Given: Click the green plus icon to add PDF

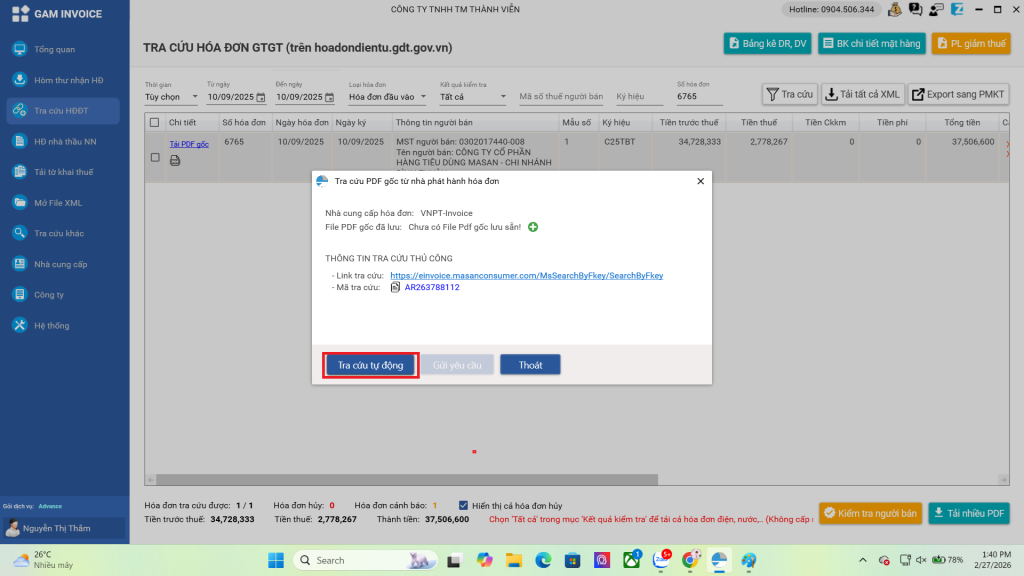Looking at the screenshot, I should click(533, 228).
